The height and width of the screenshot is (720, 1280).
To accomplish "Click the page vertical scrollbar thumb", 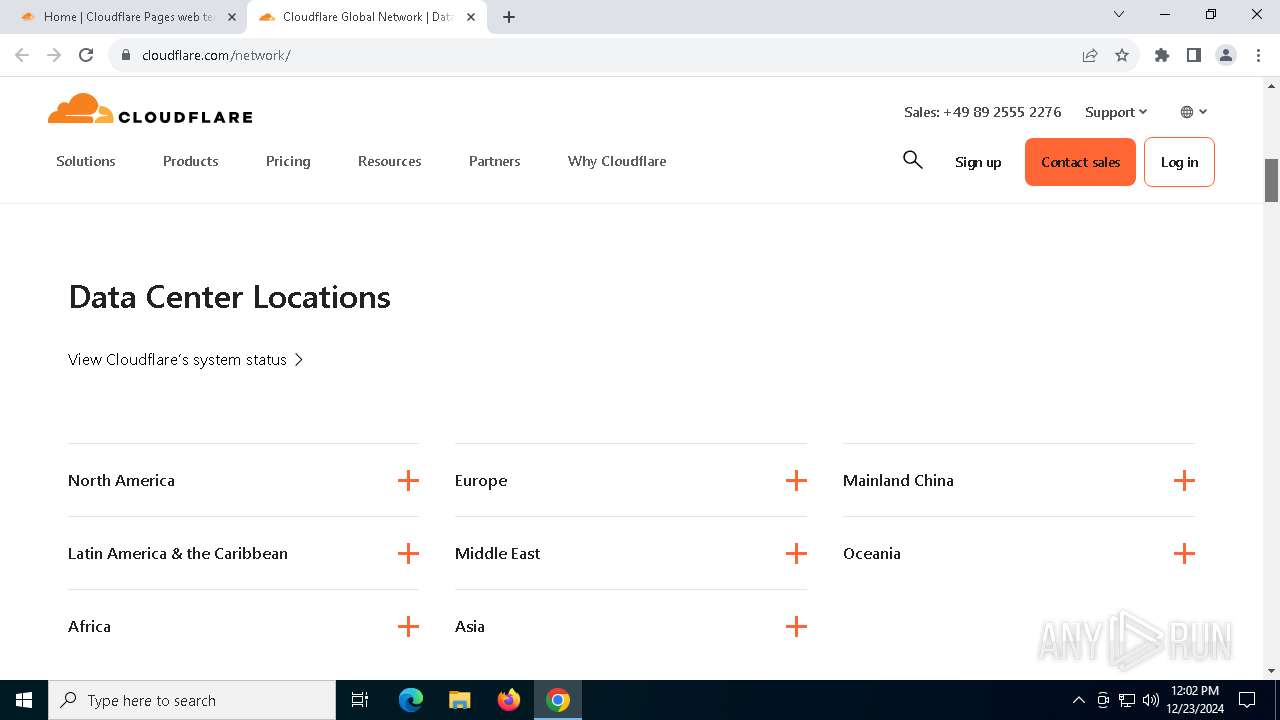I will click(1272, 180).
